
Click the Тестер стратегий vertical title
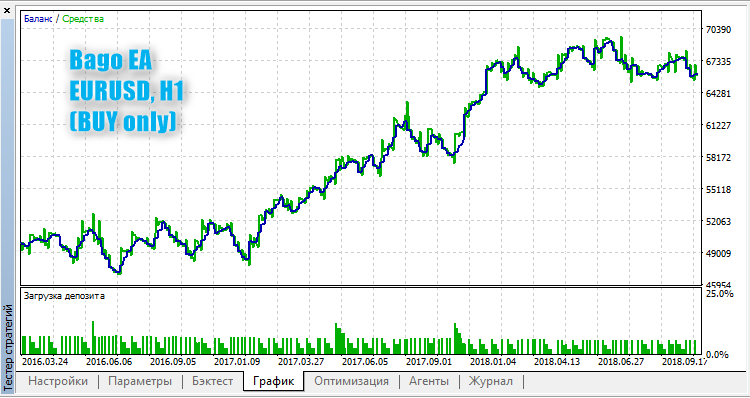[8, 348]
